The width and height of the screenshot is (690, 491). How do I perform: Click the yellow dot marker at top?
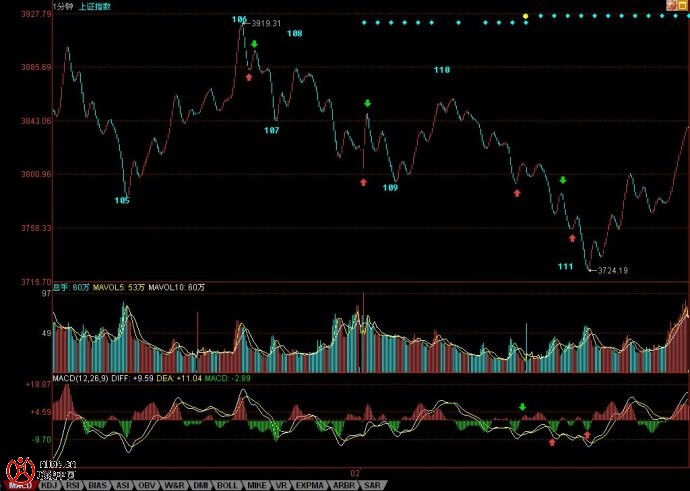(526, 16)
